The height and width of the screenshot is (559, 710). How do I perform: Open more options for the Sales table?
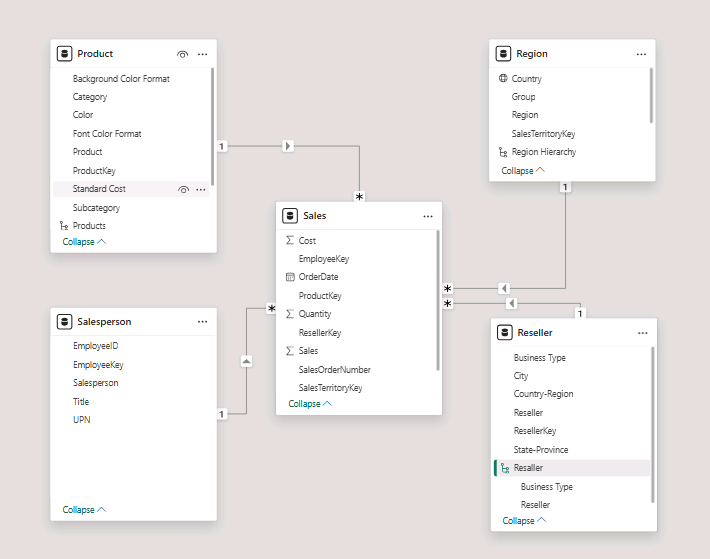428,216
